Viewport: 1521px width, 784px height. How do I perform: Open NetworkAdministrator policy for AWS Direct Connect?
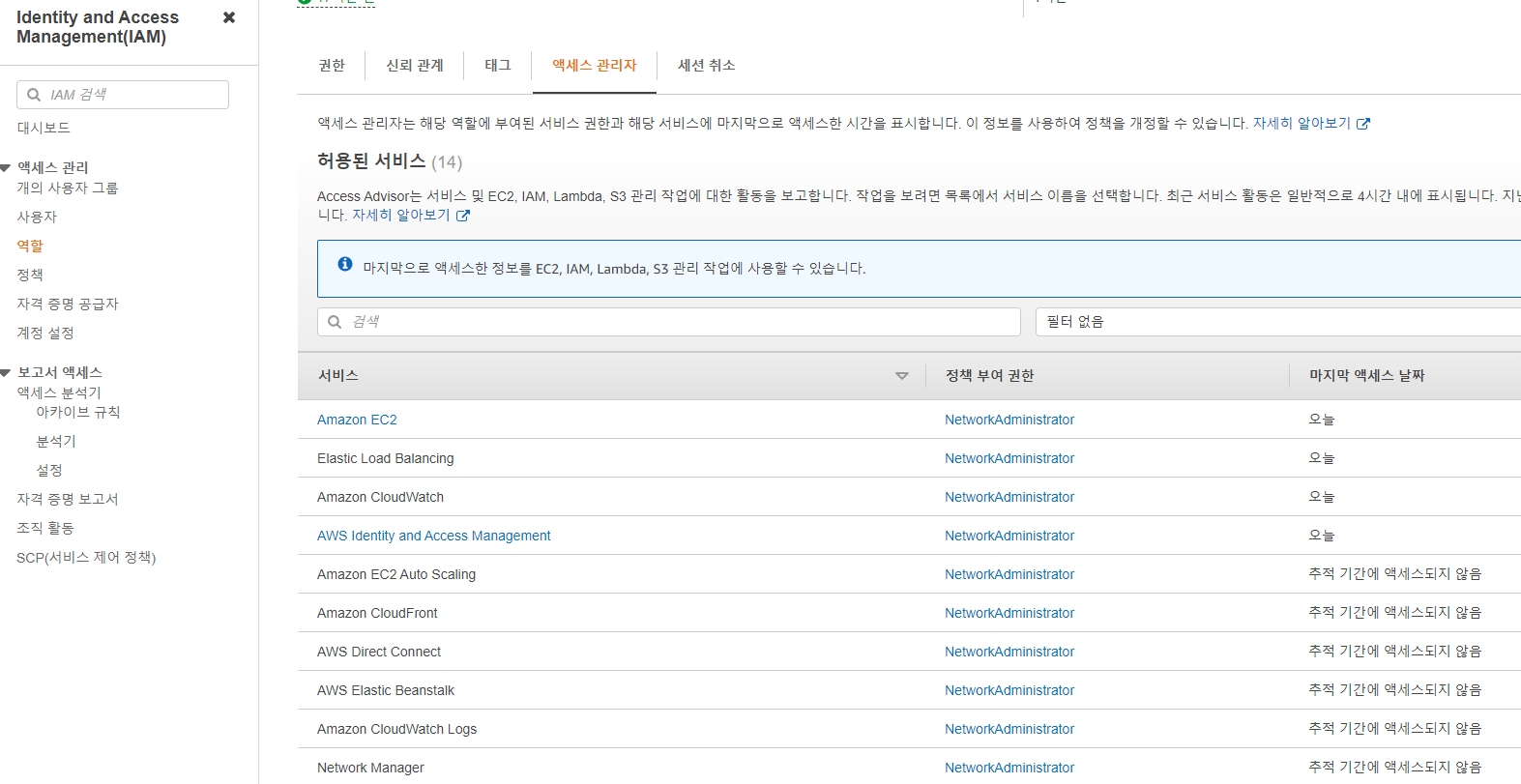[x=1009, y=652]
